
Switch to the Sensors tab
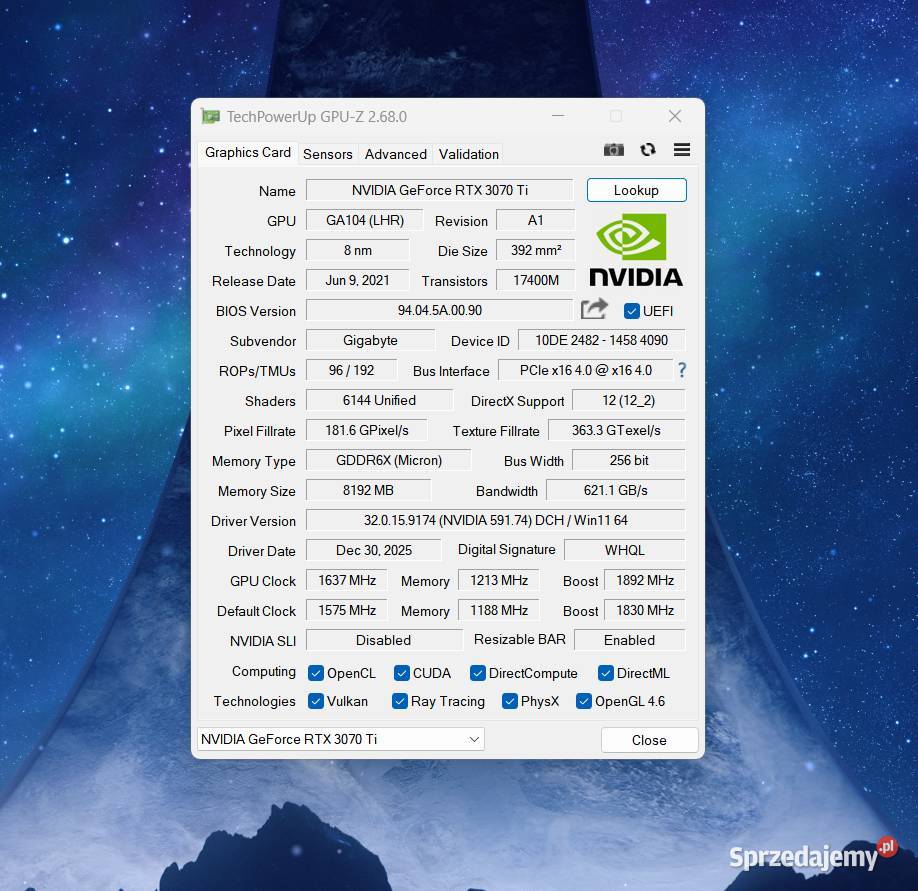click(x=327, y=153)
